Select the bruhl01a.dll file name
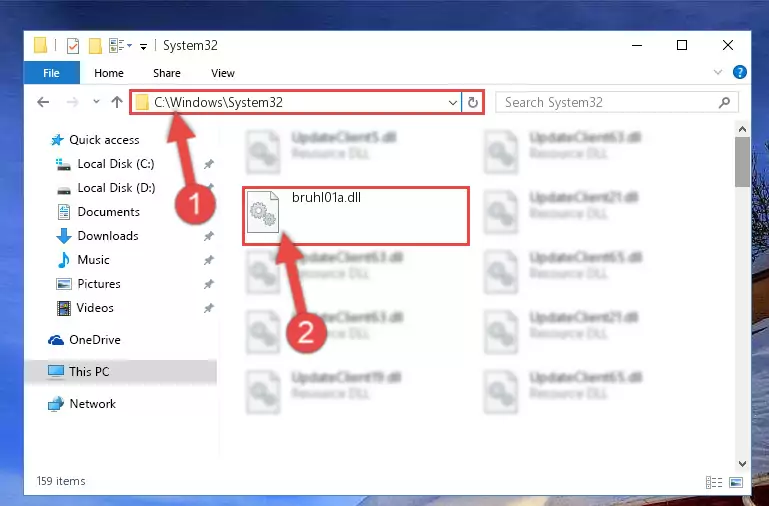The height and width of the screenshot is (506, 769). coord(326,198)
